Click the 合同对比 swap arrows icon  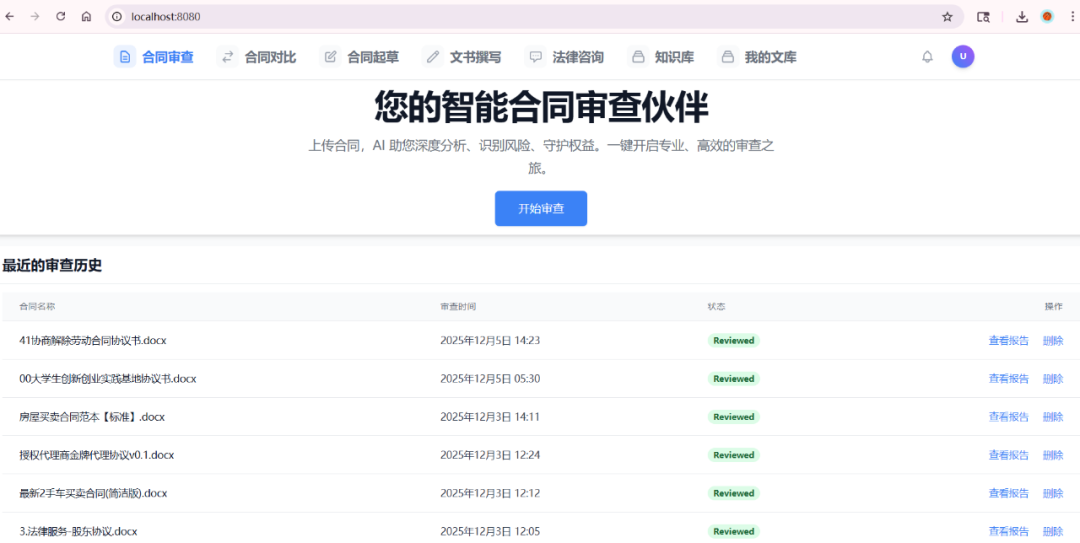pos(227,57)
